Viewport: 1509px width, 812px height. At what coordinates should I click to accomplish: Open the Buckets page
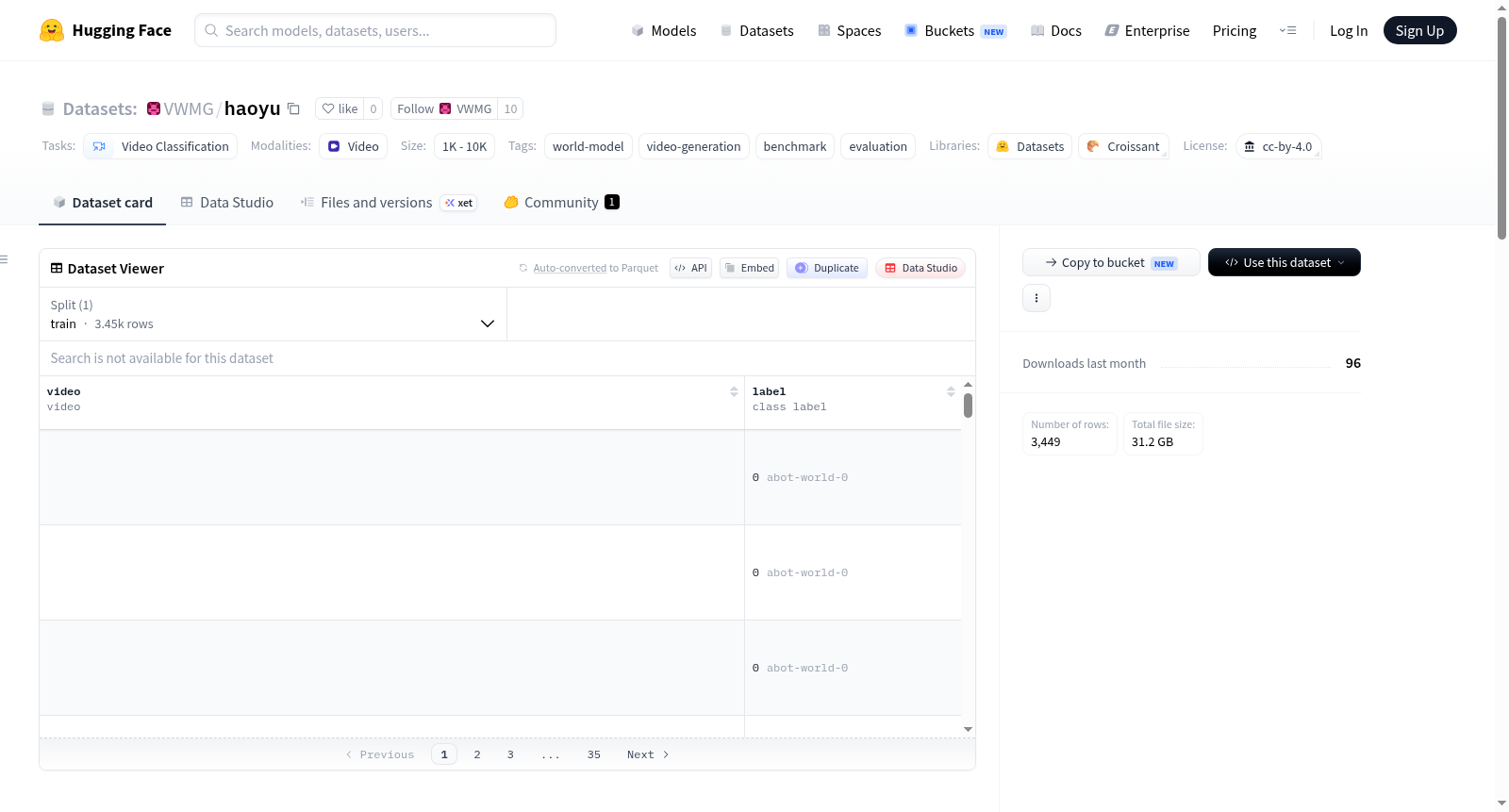(955, 30)
